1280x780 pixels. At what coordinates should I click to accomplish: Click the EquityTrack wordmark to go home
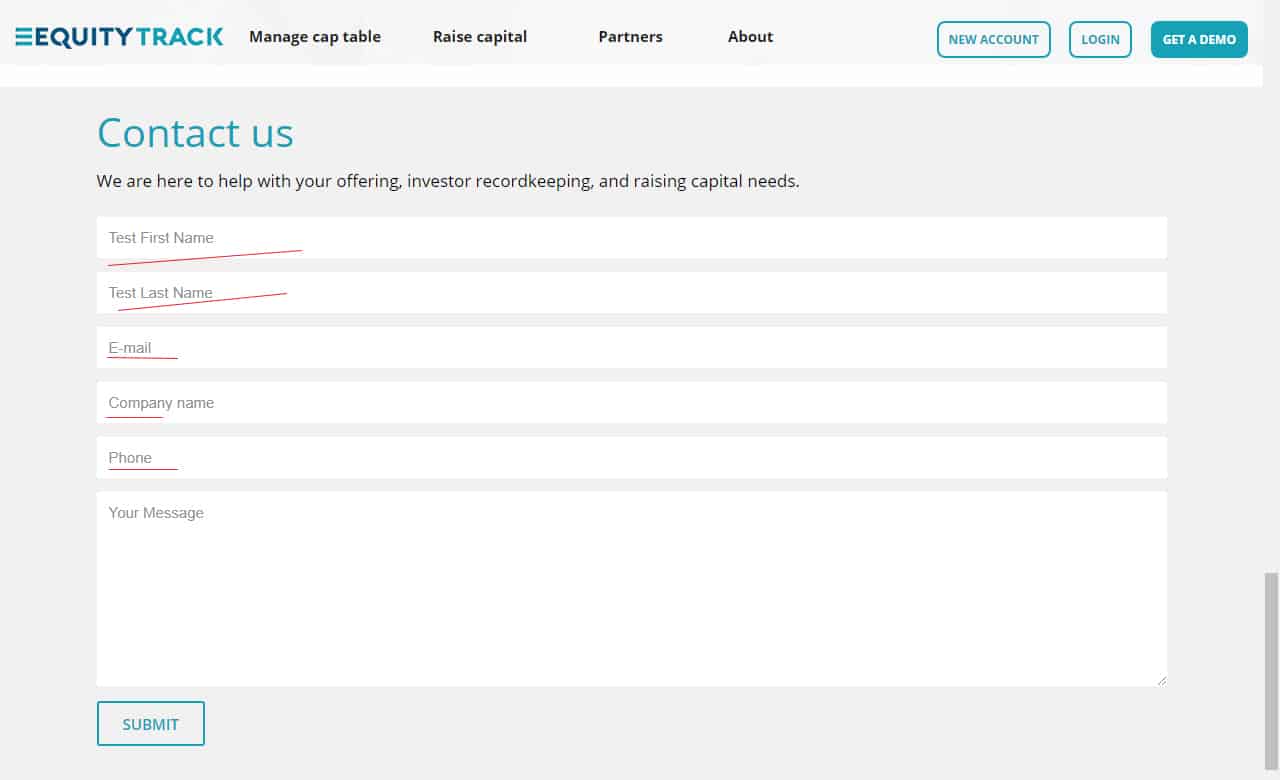[x=129, y=37]
